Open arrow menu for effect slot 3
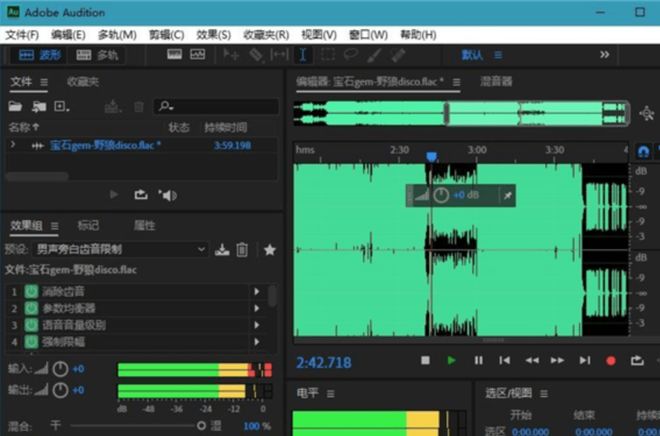Viewport: 660px width, 436px height. 257,325
